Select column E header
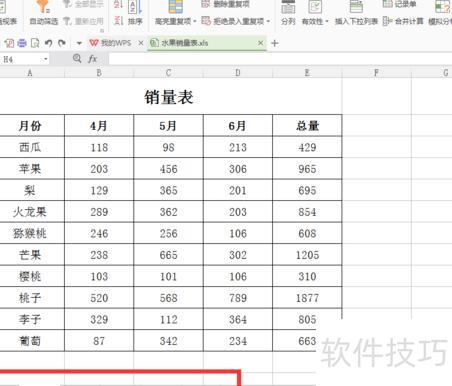452x386 pixels. pos(307,73)
